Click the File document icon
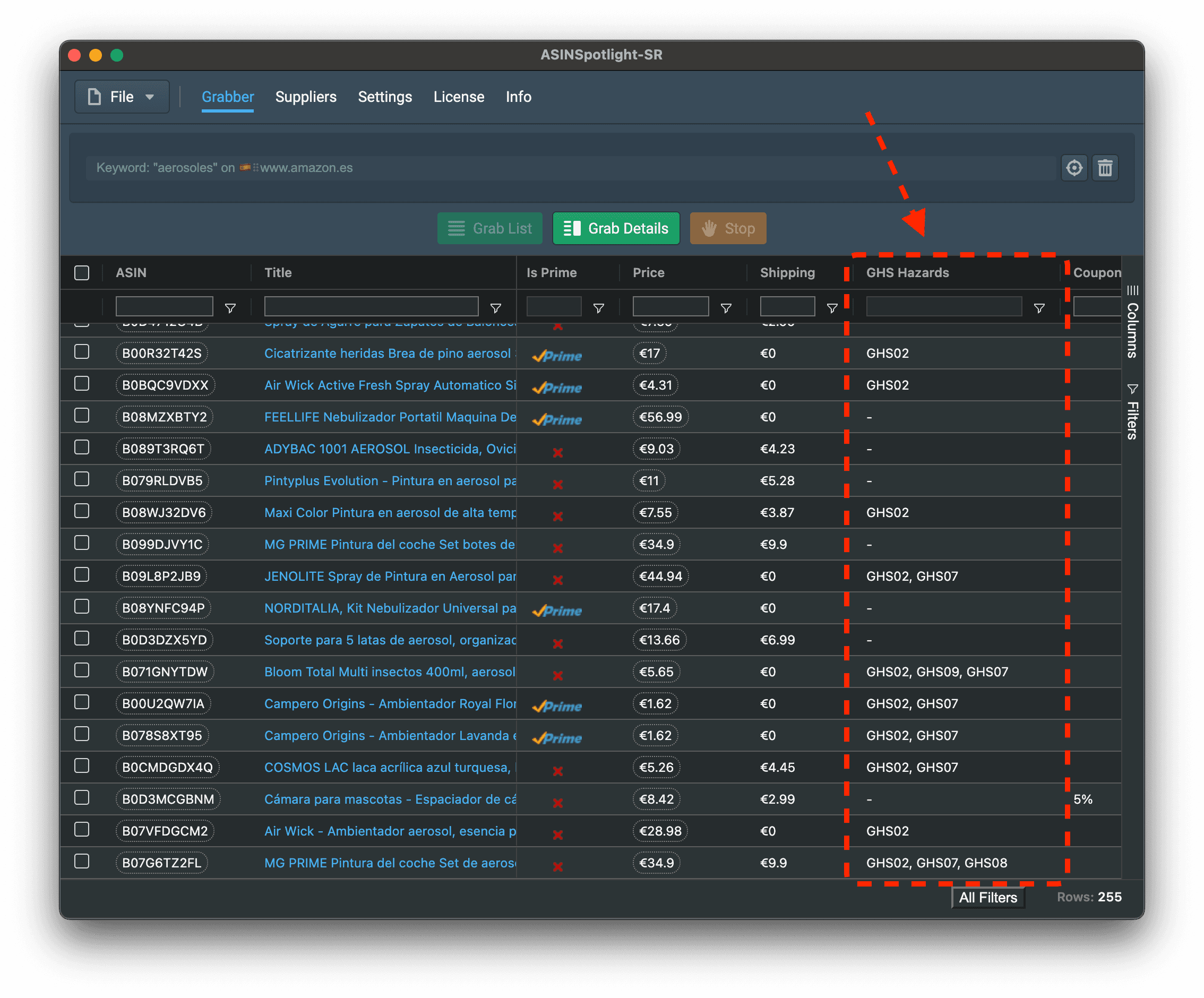This screenshot has height=998, width=1204. click(x=93, y=96)
